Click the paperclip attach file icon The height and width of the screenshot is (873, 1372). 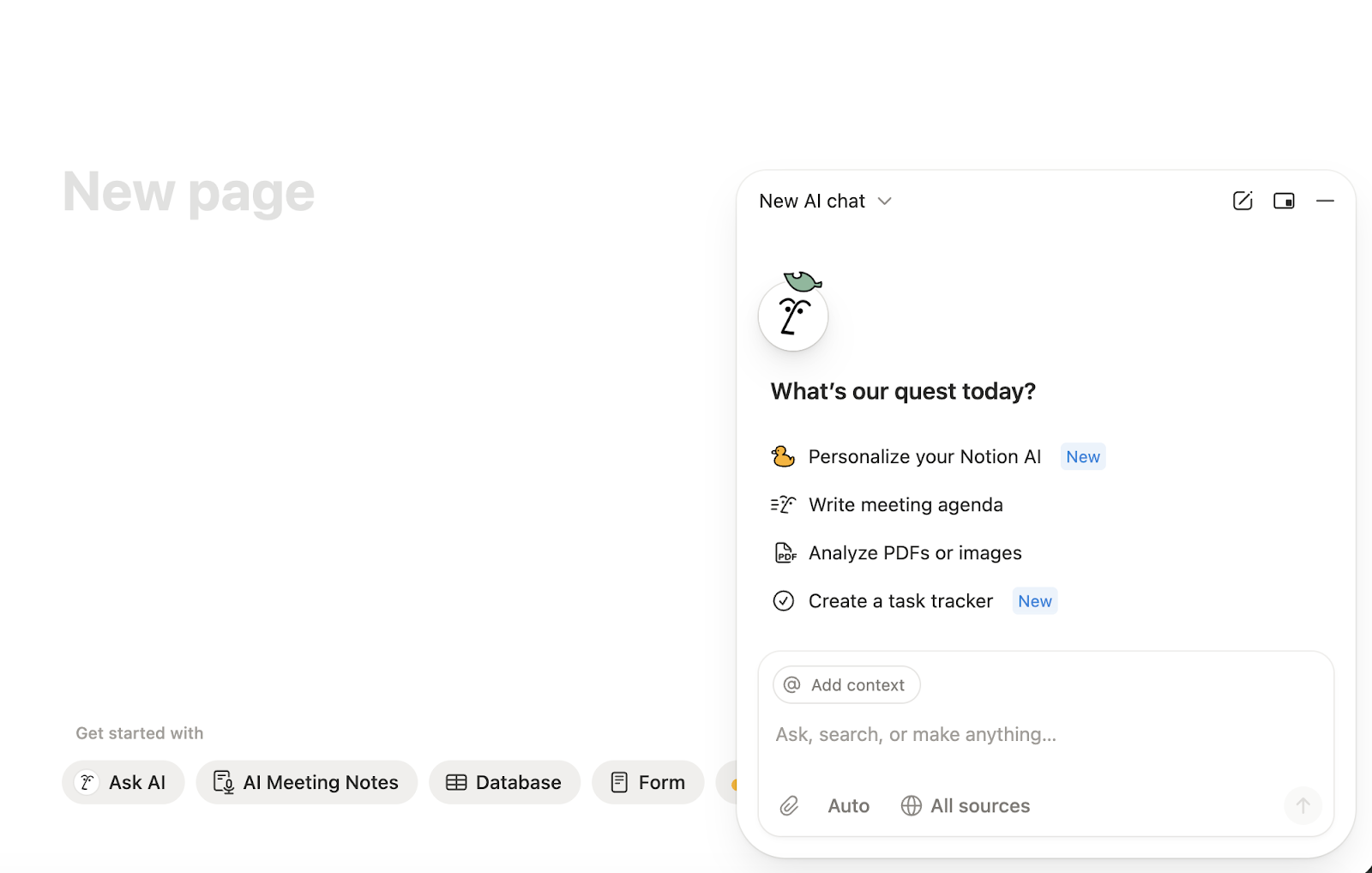[789, 806]
